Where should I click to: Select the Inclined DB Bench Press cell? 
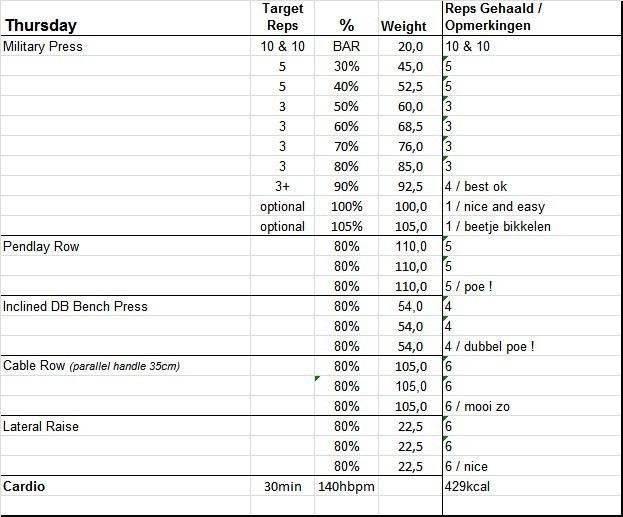75,306
